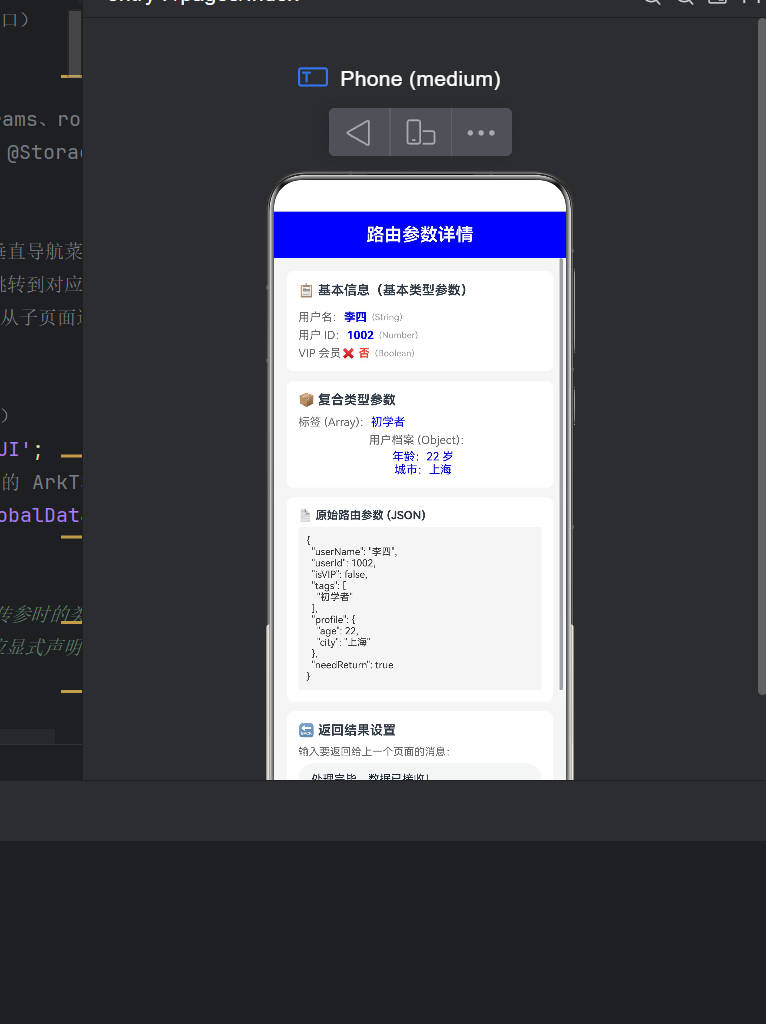Click the 原始路由参数 (JSON) section title
Screen dimensions: 766x1024
(x=370, y=515)
